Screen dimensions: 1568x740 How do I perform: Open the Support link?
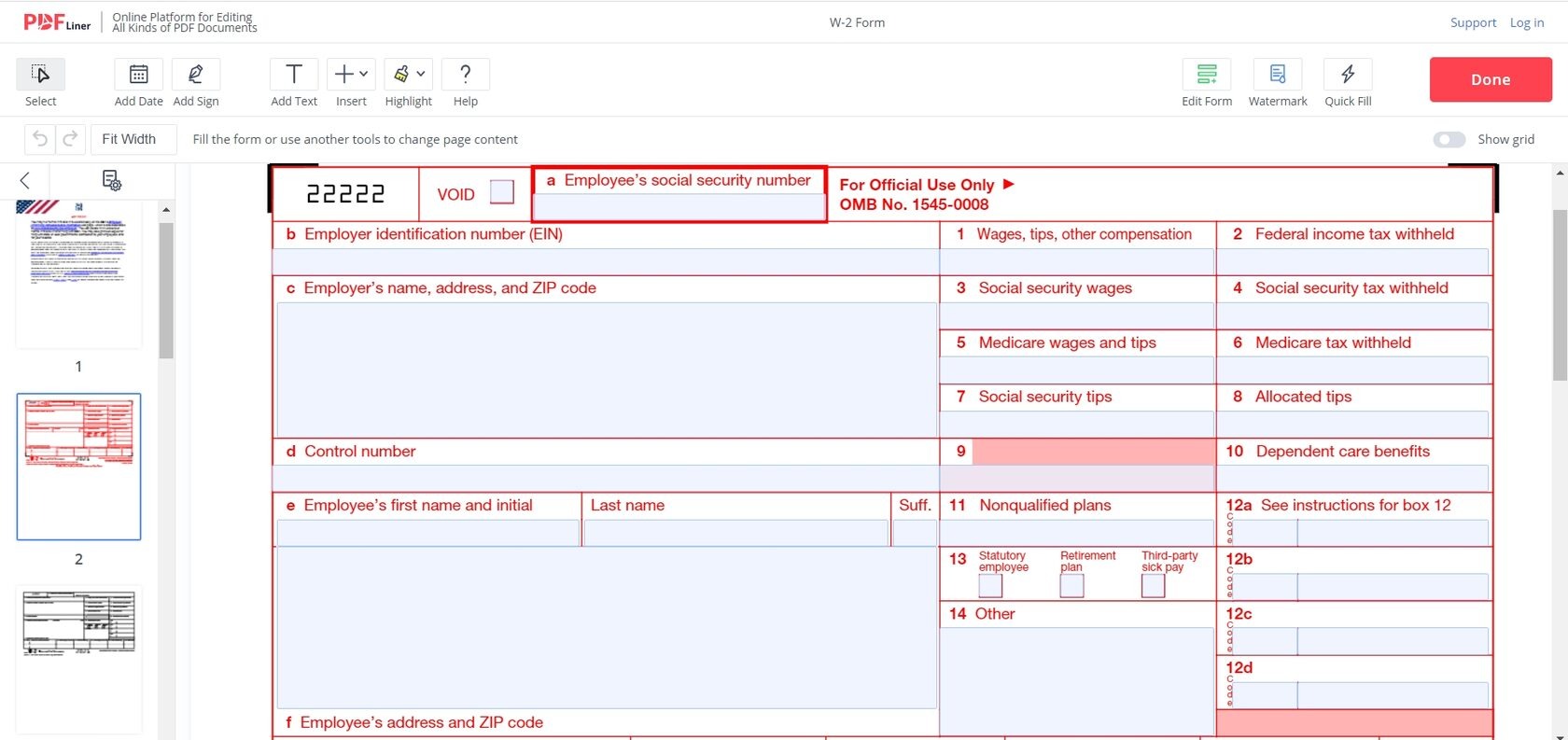pos(1473,22)
